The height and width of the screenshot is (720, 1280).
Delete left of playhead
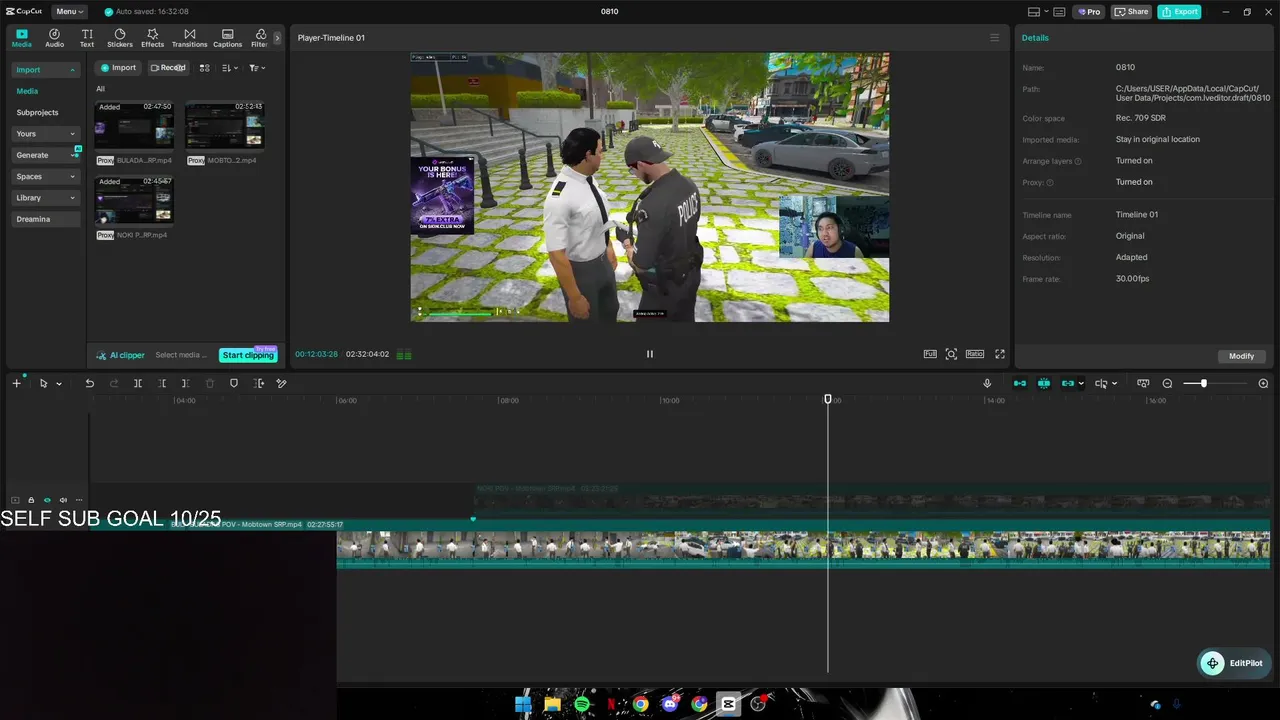coord(162,383)
